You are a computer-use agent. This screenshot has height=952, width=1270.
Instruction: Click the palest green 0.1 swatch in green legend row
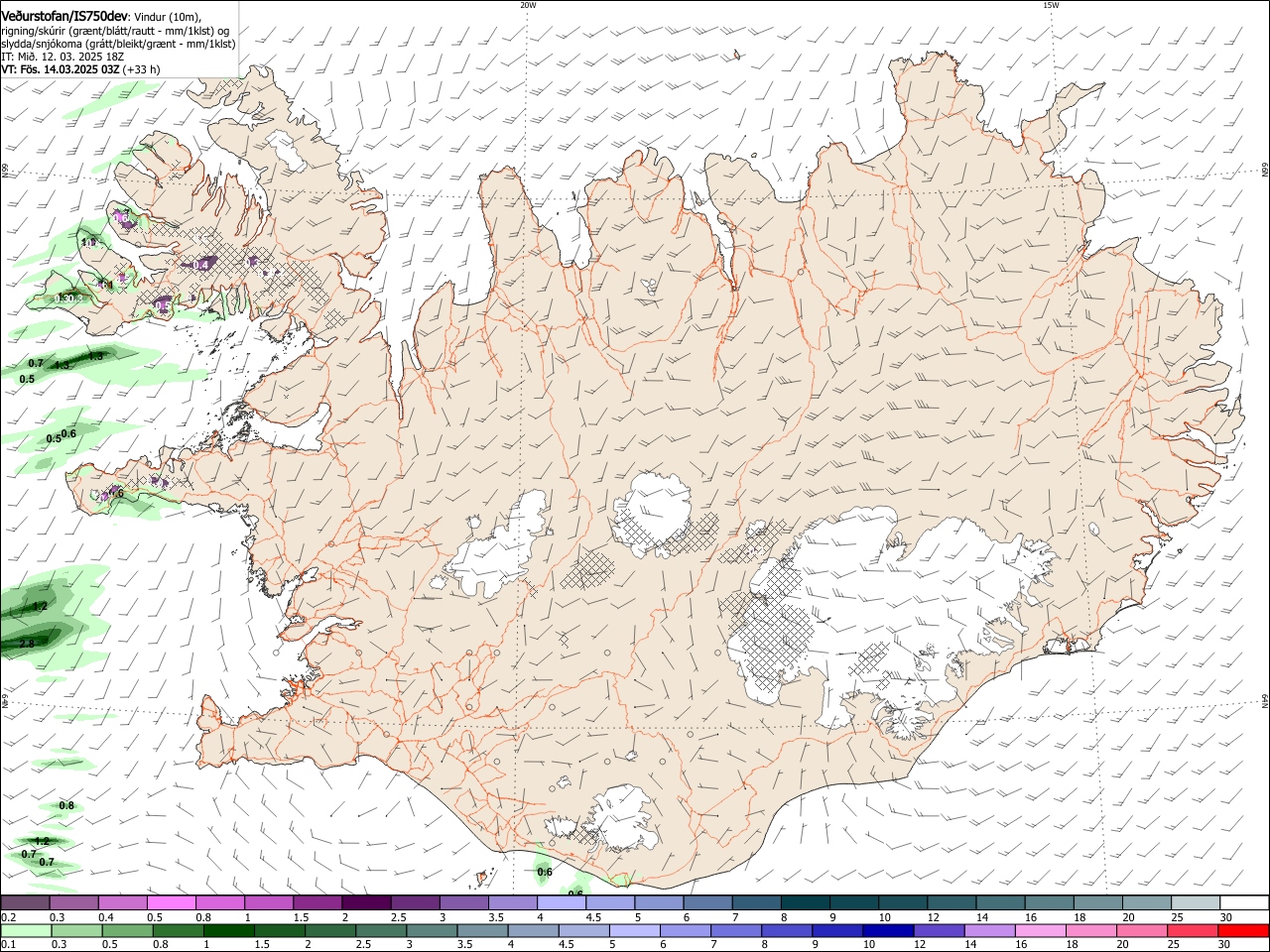coord(26,931)
